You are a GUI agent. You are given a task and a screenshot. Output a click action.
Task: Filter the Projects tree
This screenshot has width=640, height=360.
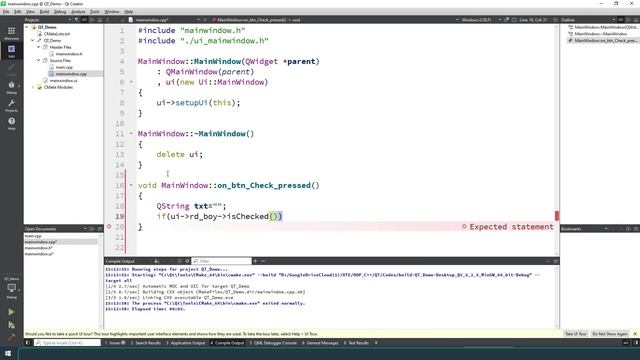[x=76, y=20]
